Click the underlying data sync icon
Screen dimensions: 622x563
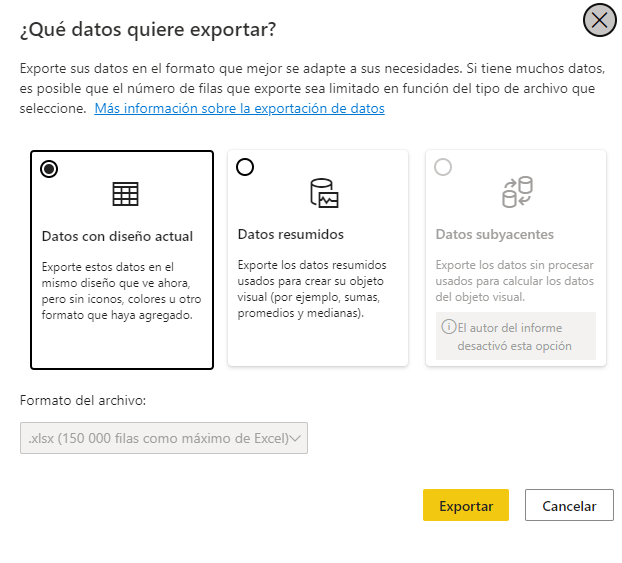tap(517, 192)
